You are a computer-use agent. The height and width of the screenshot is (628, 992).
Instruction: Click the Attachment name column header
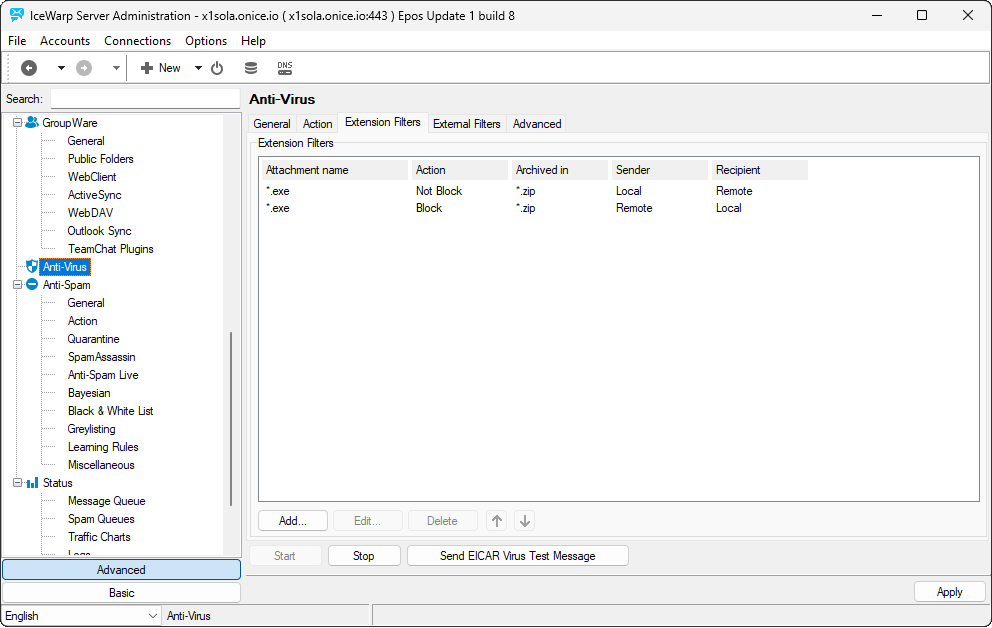334,170
